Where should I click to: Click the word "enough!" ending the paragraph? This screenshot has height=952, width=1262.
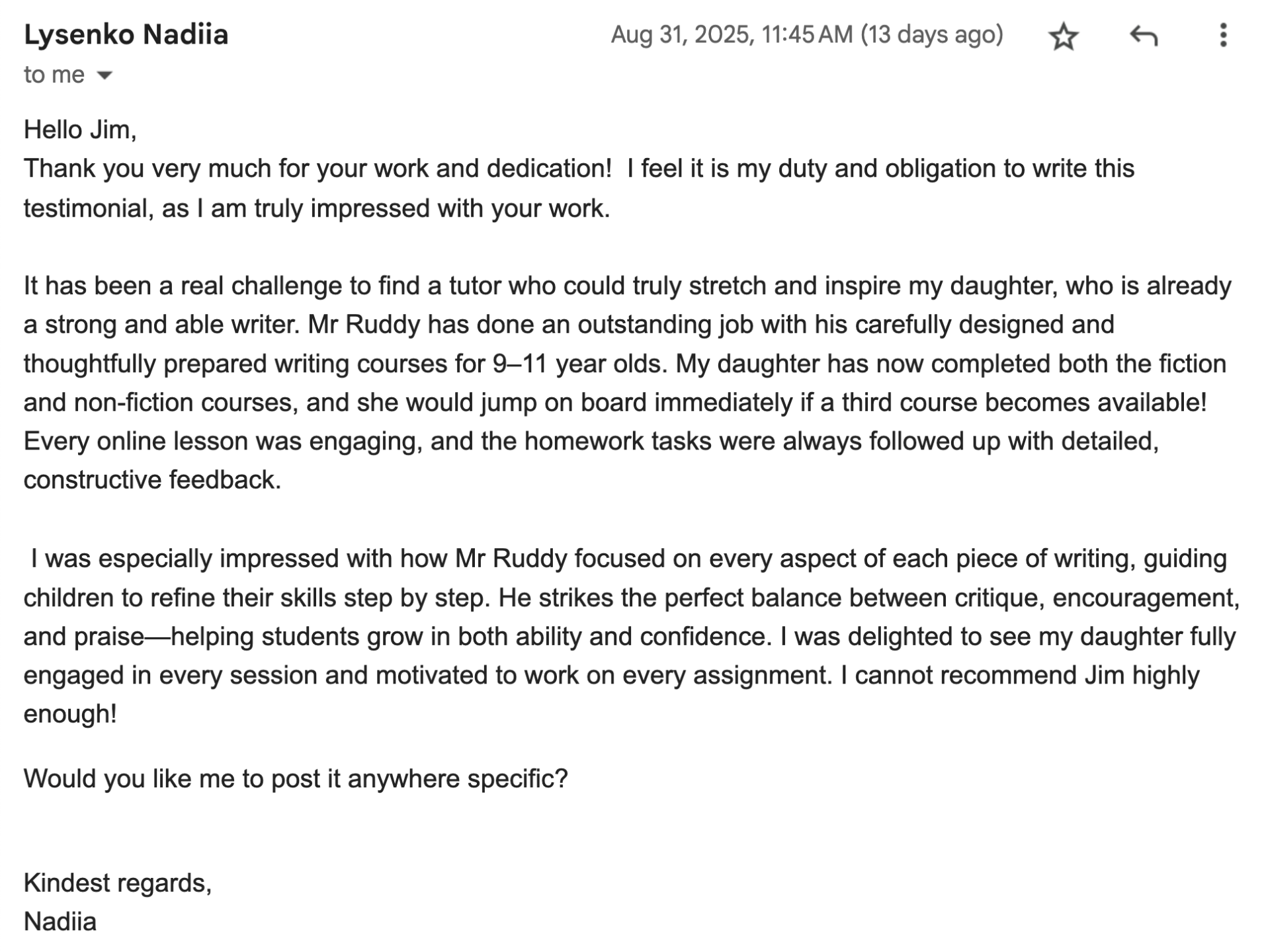click(x=70, y=714)
